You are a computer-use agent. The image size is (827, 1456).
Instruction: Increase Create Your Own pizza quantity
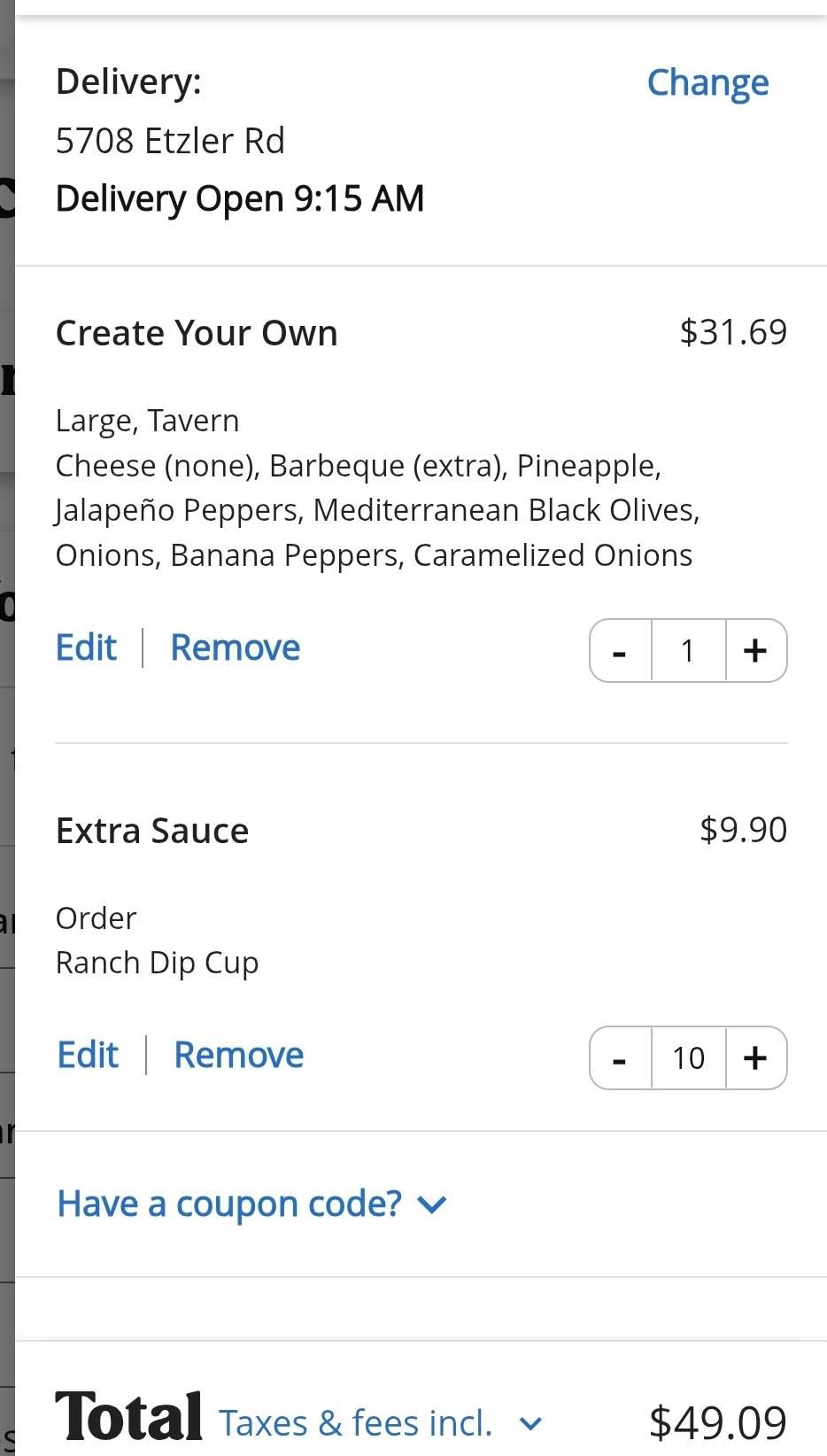755,651
